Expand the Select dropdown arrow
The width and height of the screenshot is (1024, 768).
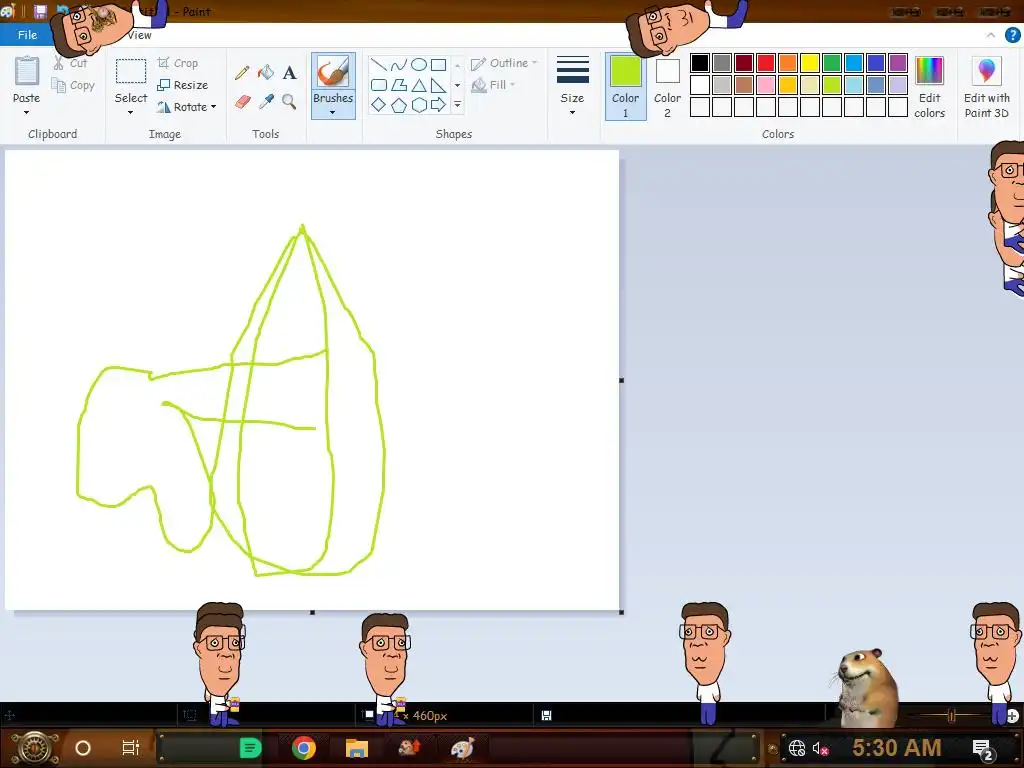131,113
